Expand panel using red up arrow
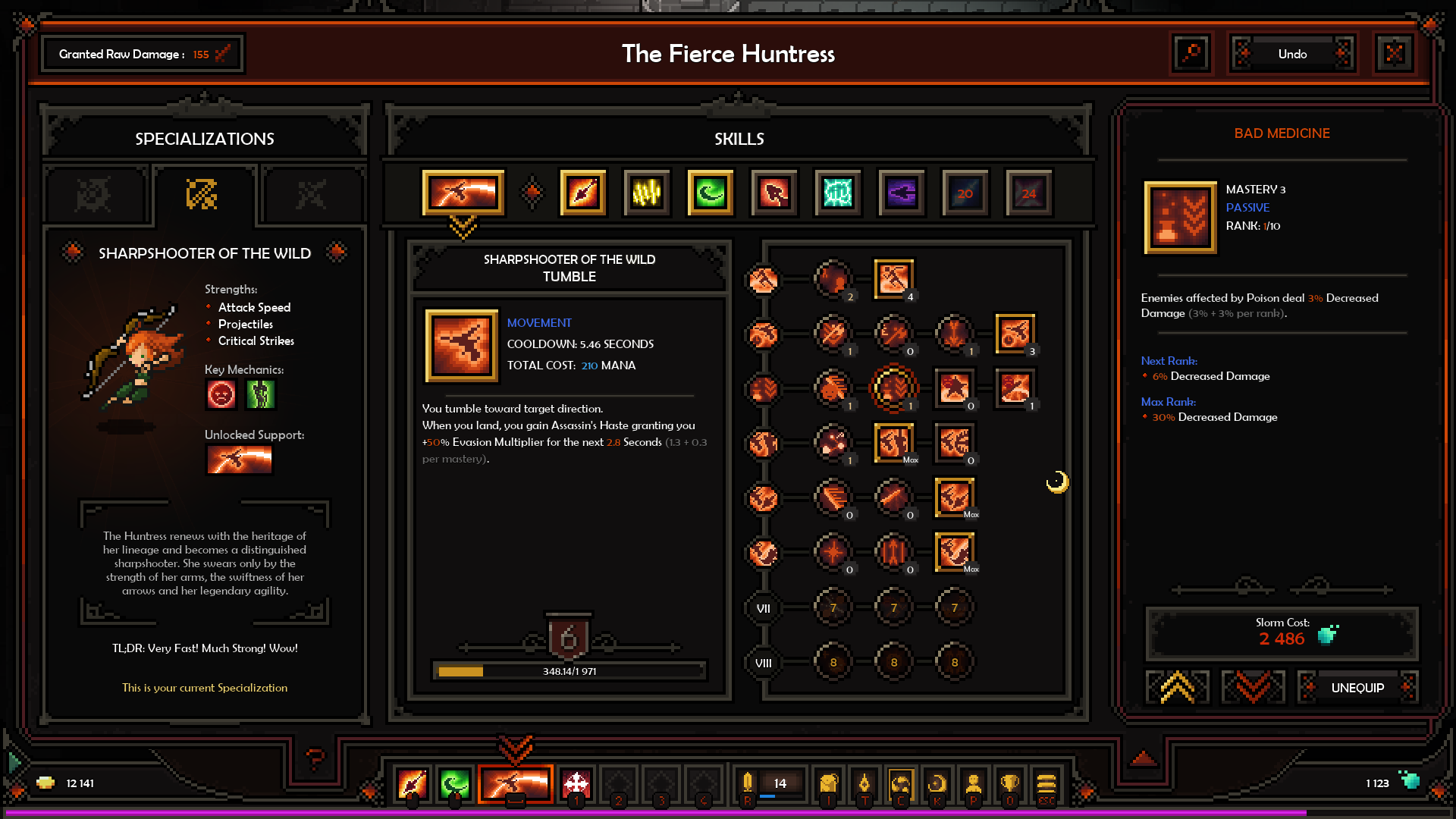Image resolution: width=1456 pixels, height=819 pixels. click(1144, 758)
